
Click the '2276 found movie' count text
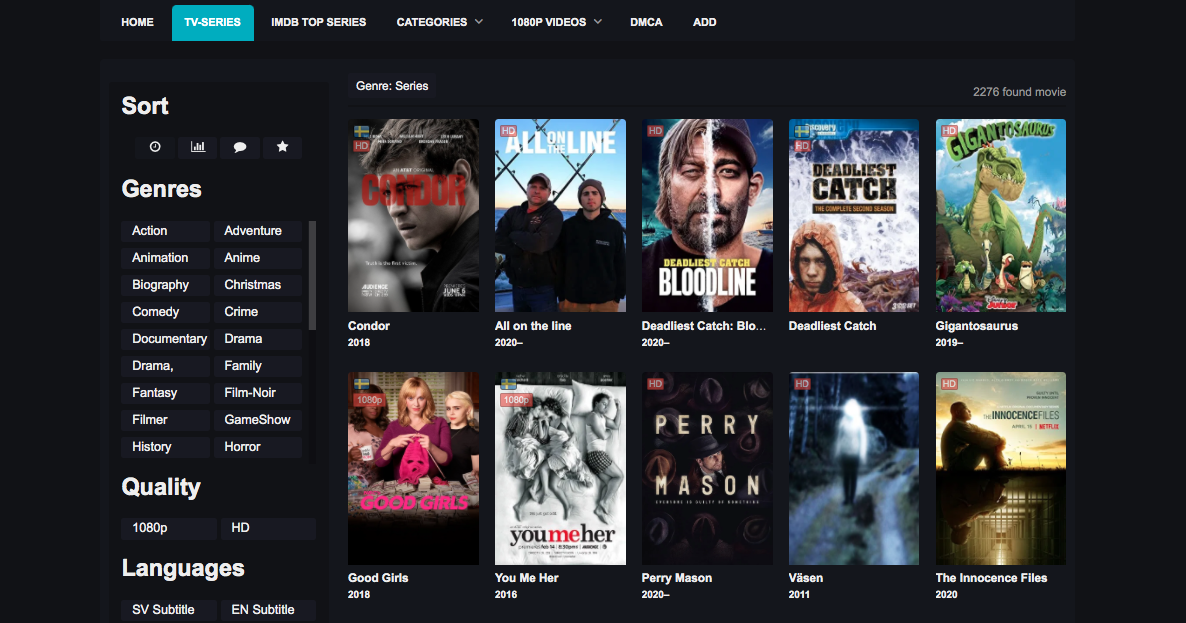(x=1020, y=91)
